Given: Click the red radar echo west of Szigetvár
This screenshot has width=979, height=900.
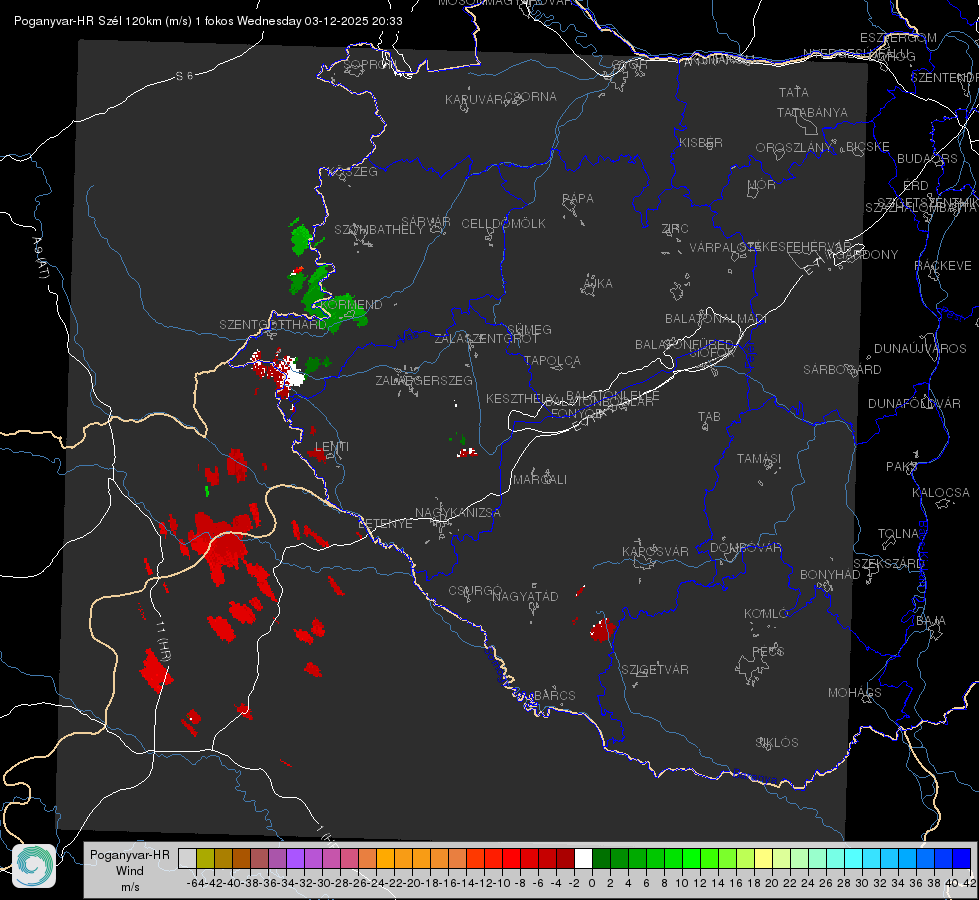Looking at the screenshot, I should (603, 630).
